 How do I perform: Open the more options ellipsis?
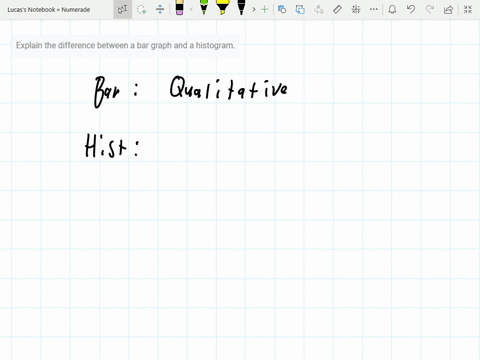click(x=374, y=9)
